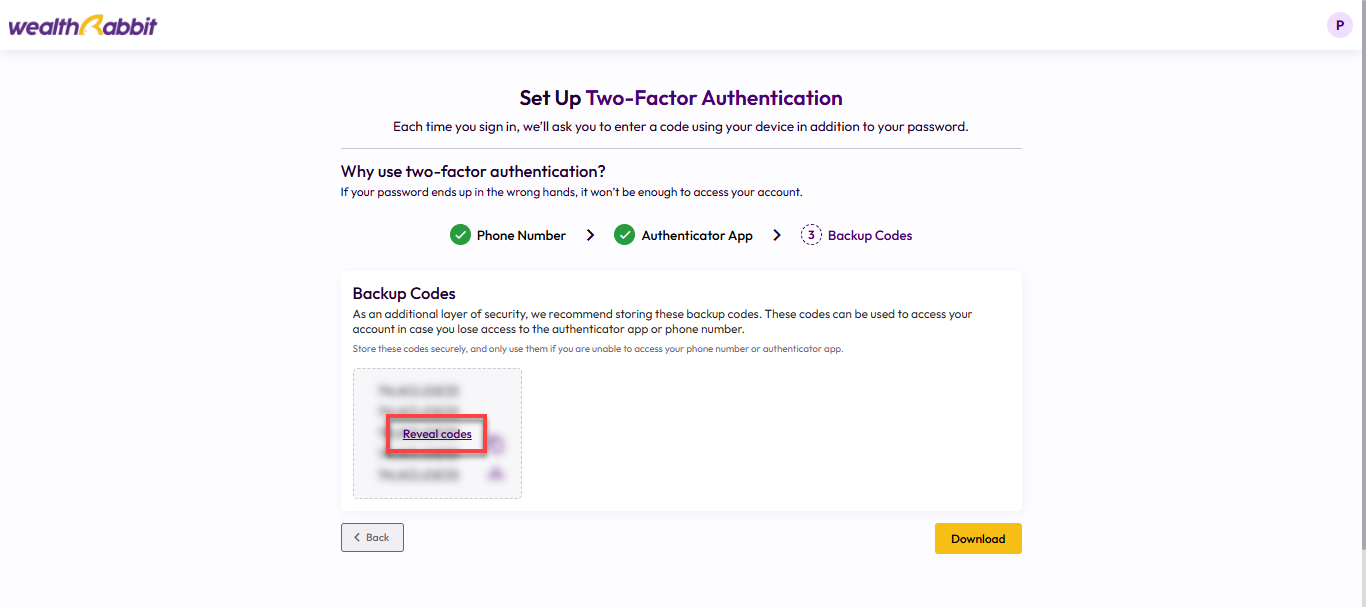Viewport: 1366px width, 607px height.
Task: Select the Backup Codes step label
Action: click(870, 235)
